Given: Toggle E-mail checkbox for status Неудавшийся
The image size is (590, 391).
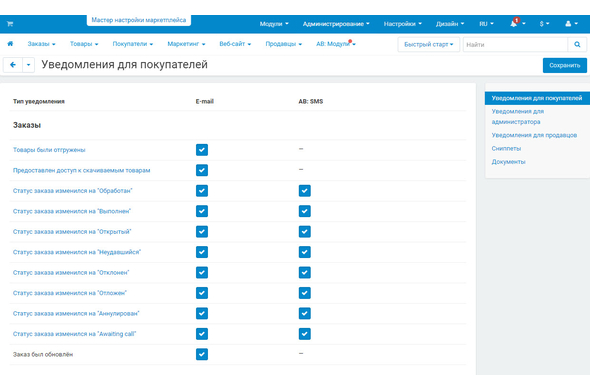Looking at the screenshot, I should tap(202, 252).
